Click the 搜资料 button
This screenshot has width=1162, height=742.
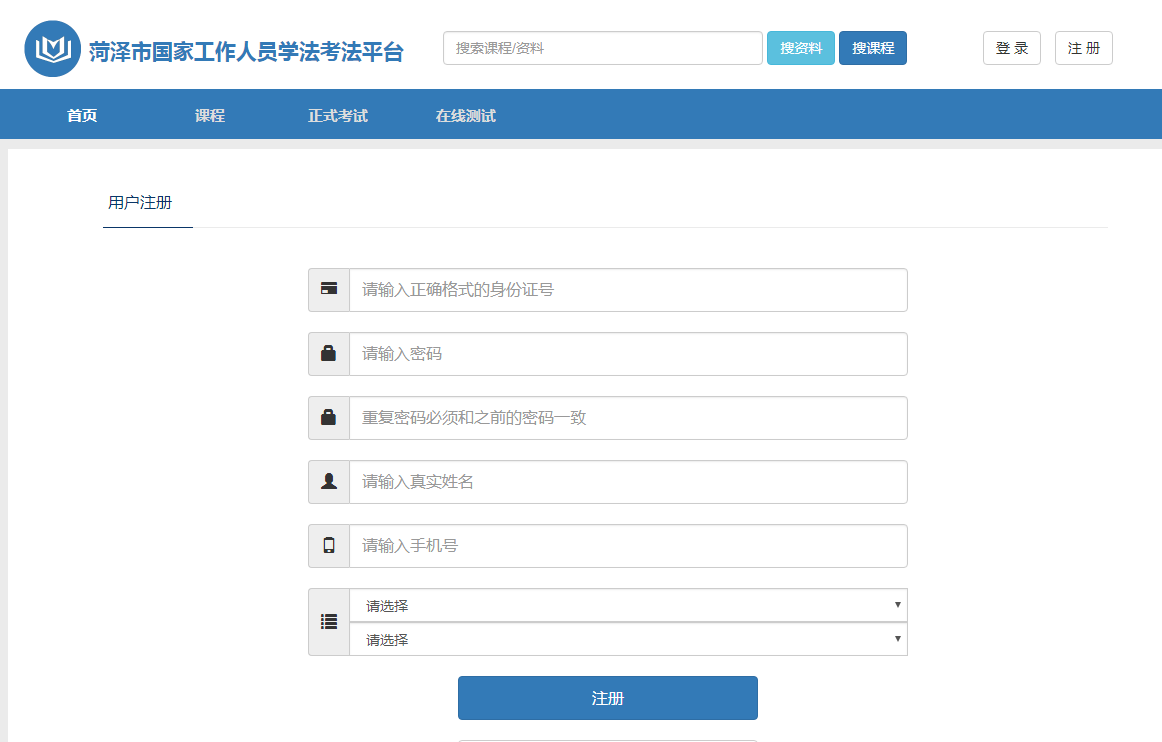coord(800,48)
